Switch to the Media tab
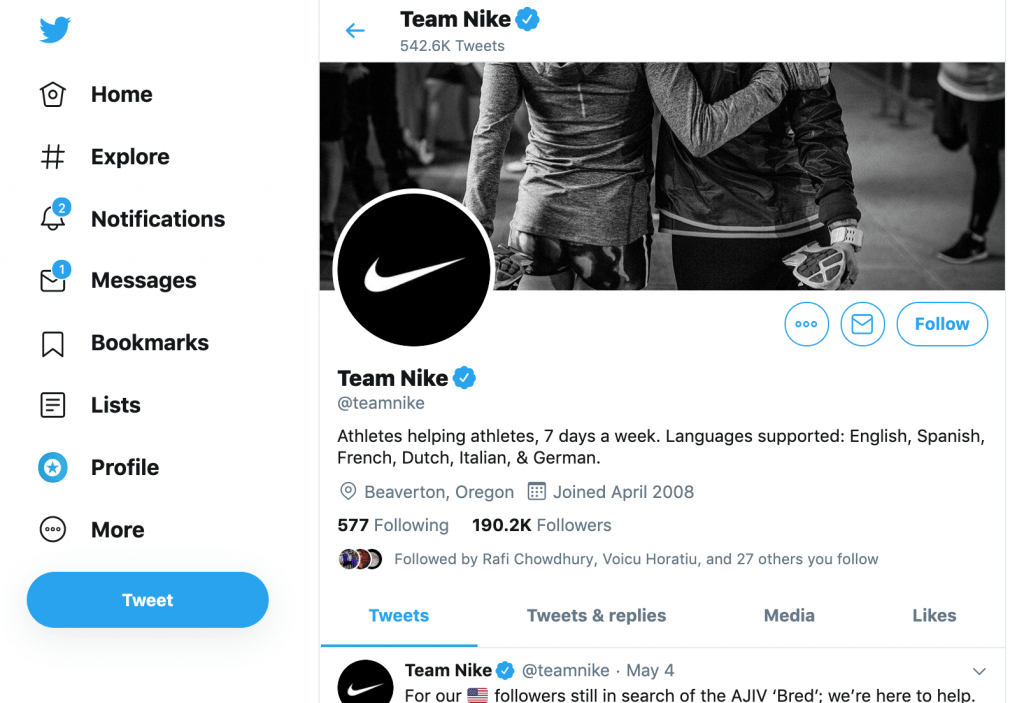Image resolution: width=1024 pixels, height=703 pixels. tap(789, 616)
